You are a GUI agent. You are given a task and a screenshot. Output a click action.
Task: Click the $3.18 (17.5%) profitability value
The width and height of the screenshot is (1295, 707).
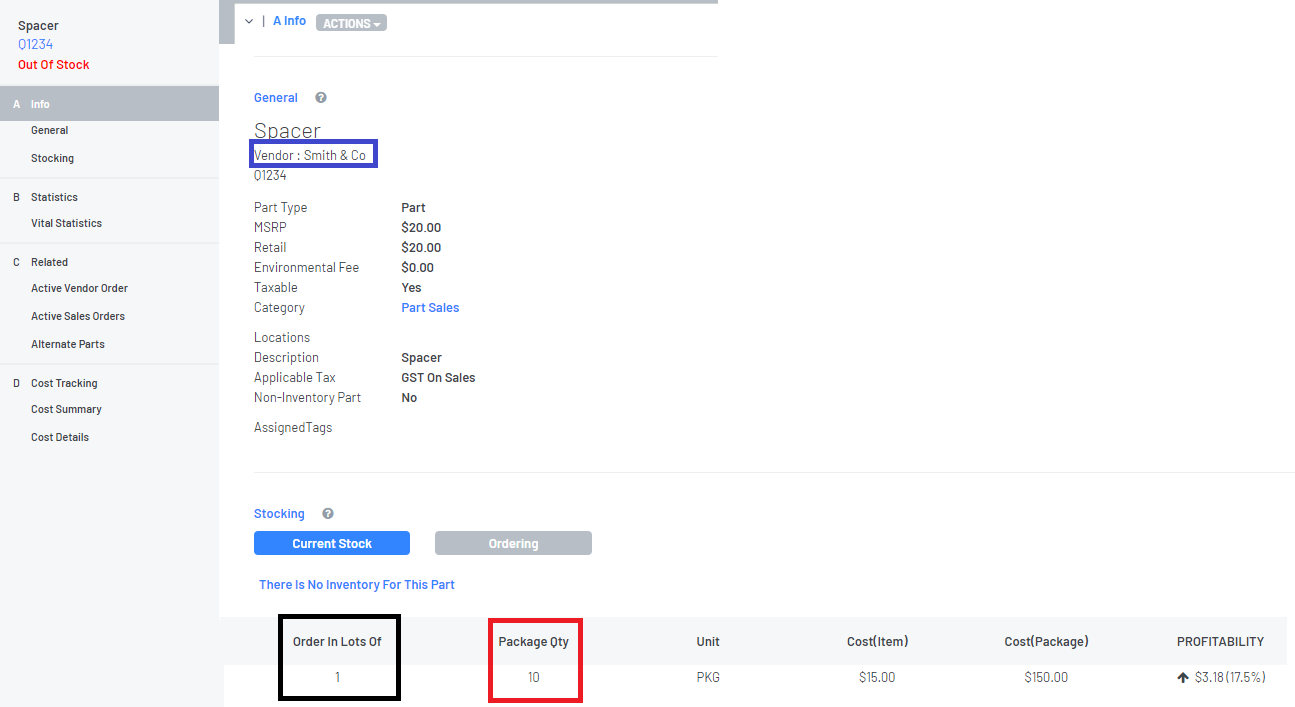(x=1230, y=678)
